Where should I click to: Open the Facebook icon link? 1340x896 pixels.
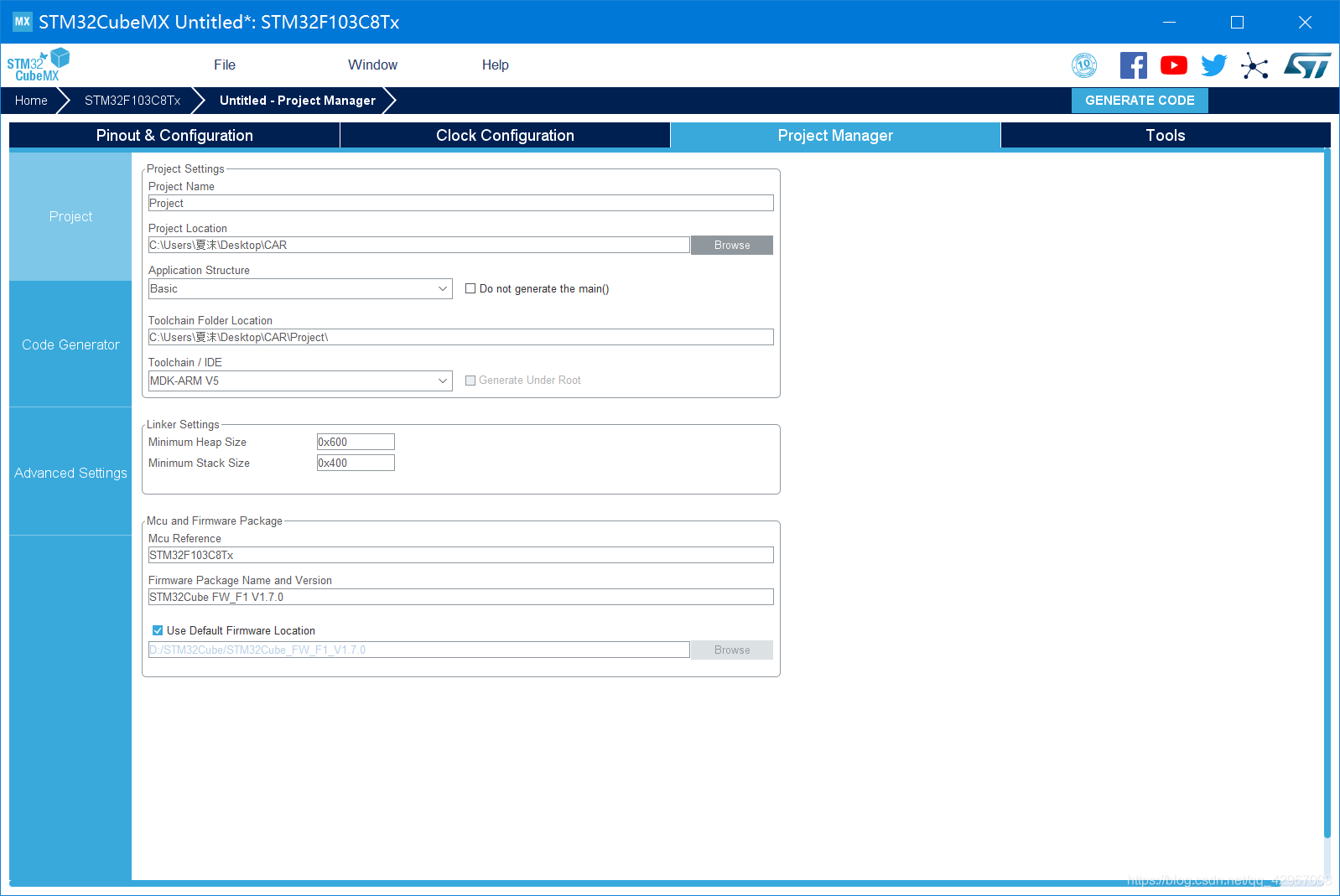coord(1133,65)
